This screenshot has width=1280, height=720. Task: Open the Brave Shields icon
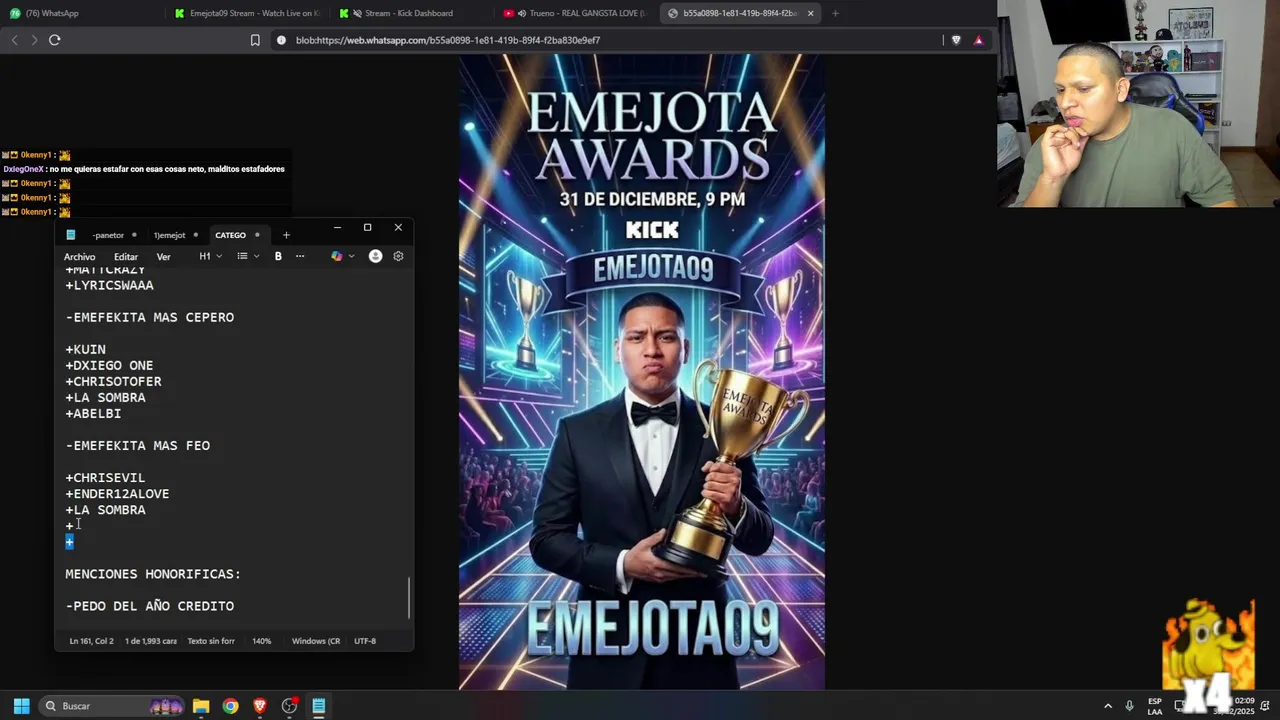[x=958, y=40]
